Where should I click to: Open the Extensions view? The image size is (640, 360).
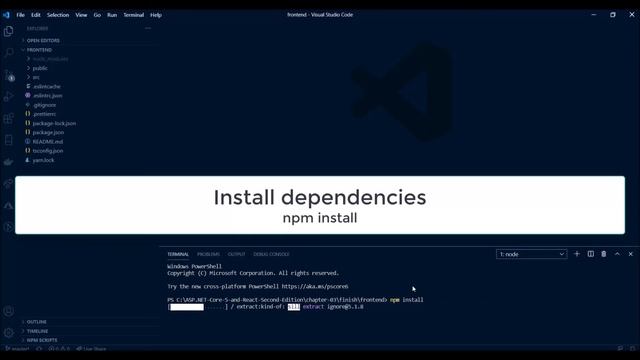(x=9, y=119)
